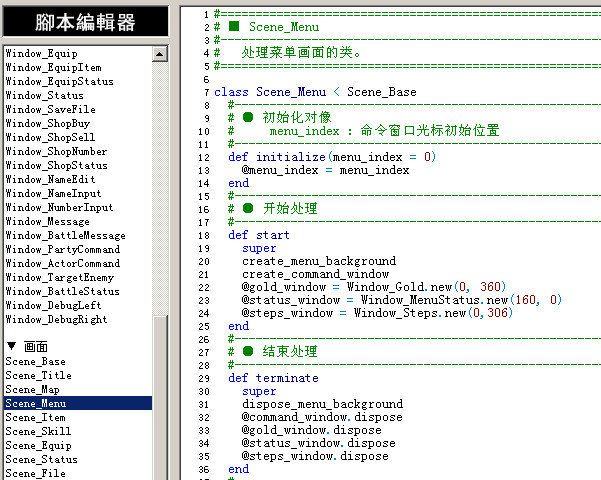Screen dimensions: 601x480
Task: Click 'create_command_window' code line
Action: (x=315, y=274)
